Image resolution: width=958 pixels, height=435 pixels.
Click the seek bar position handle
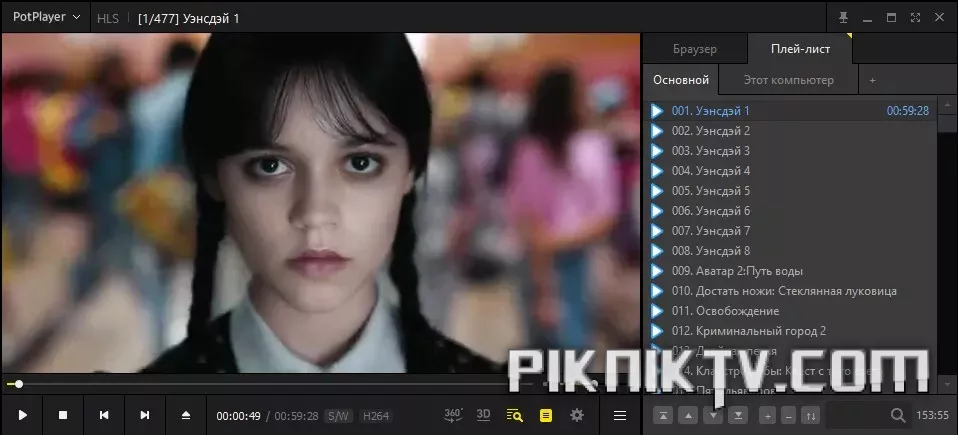(19, 384)
